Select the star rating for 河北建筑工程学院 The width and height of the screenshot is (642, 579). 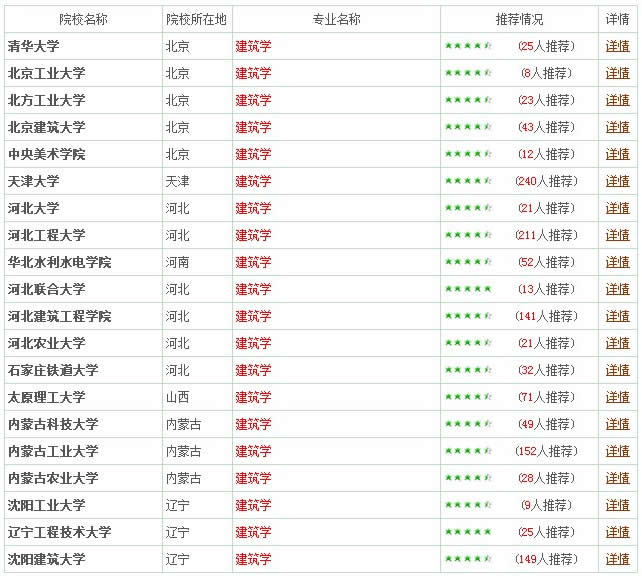468,316
